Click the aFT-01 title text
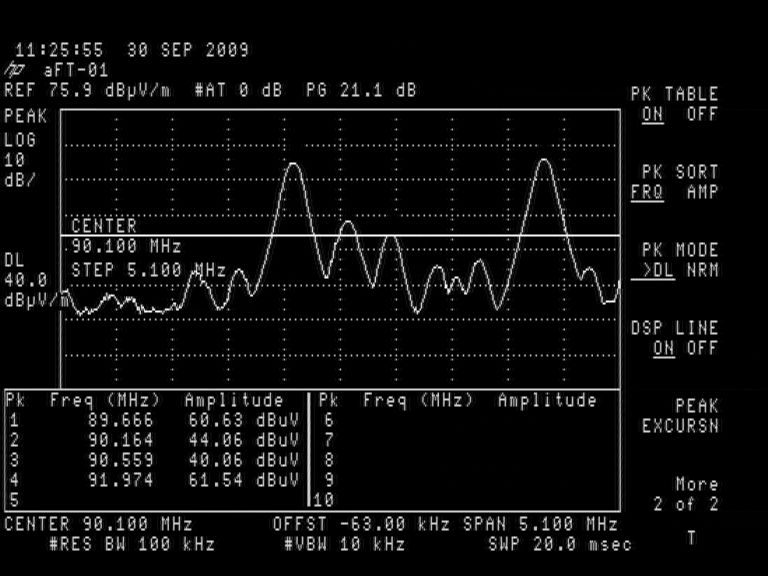The width and height of the screenshot is (768, 576). 76,71
